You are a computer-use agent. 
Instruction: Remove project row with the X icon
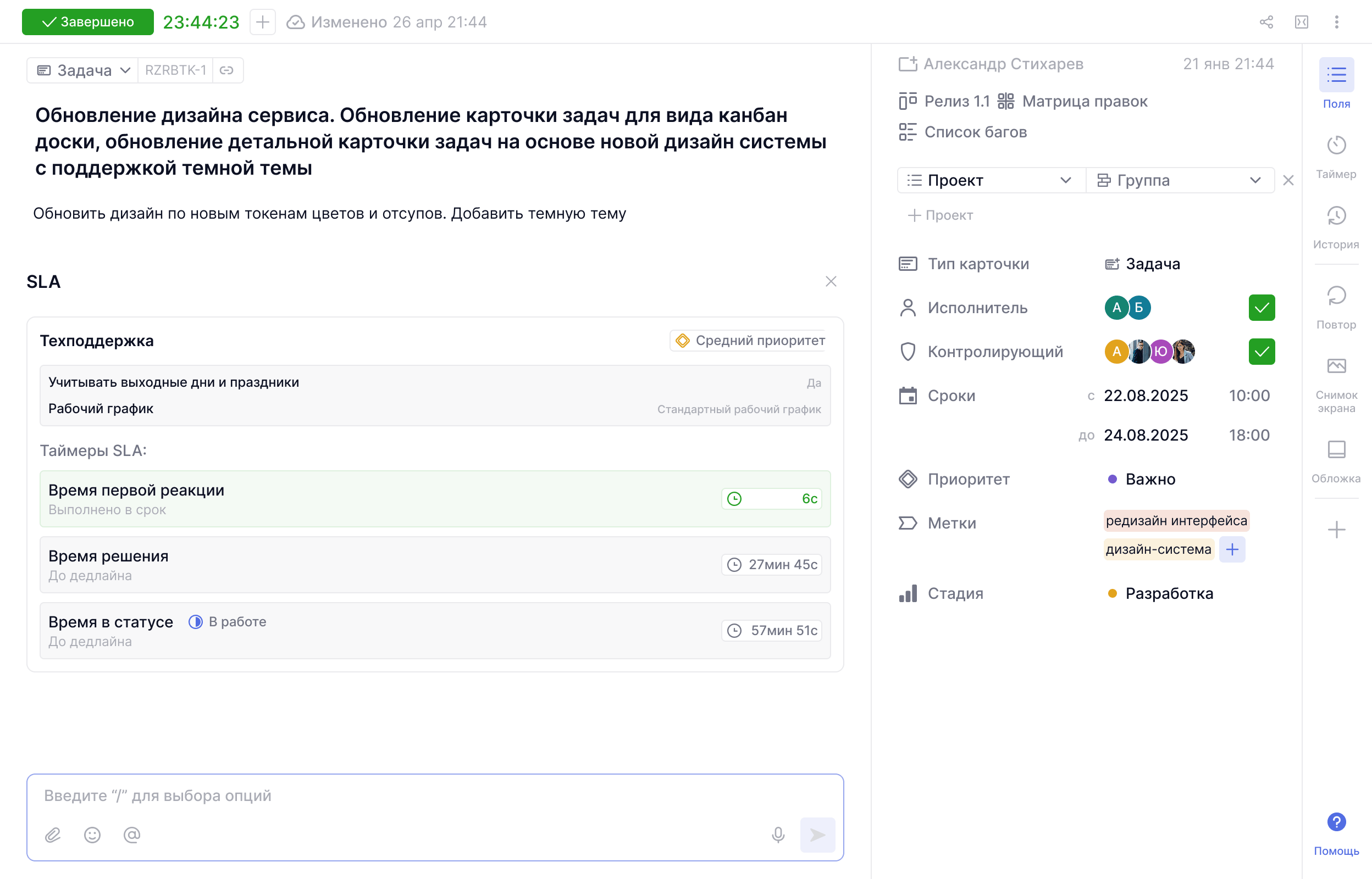click(x=1288, y=180)
